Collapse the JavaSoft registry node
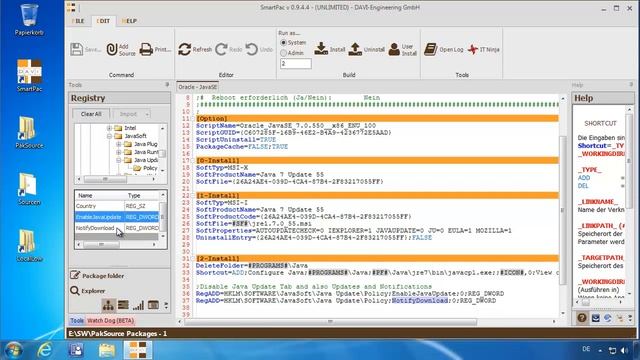The width and height of the screenshot is (640, 360). tap(109, 136)
